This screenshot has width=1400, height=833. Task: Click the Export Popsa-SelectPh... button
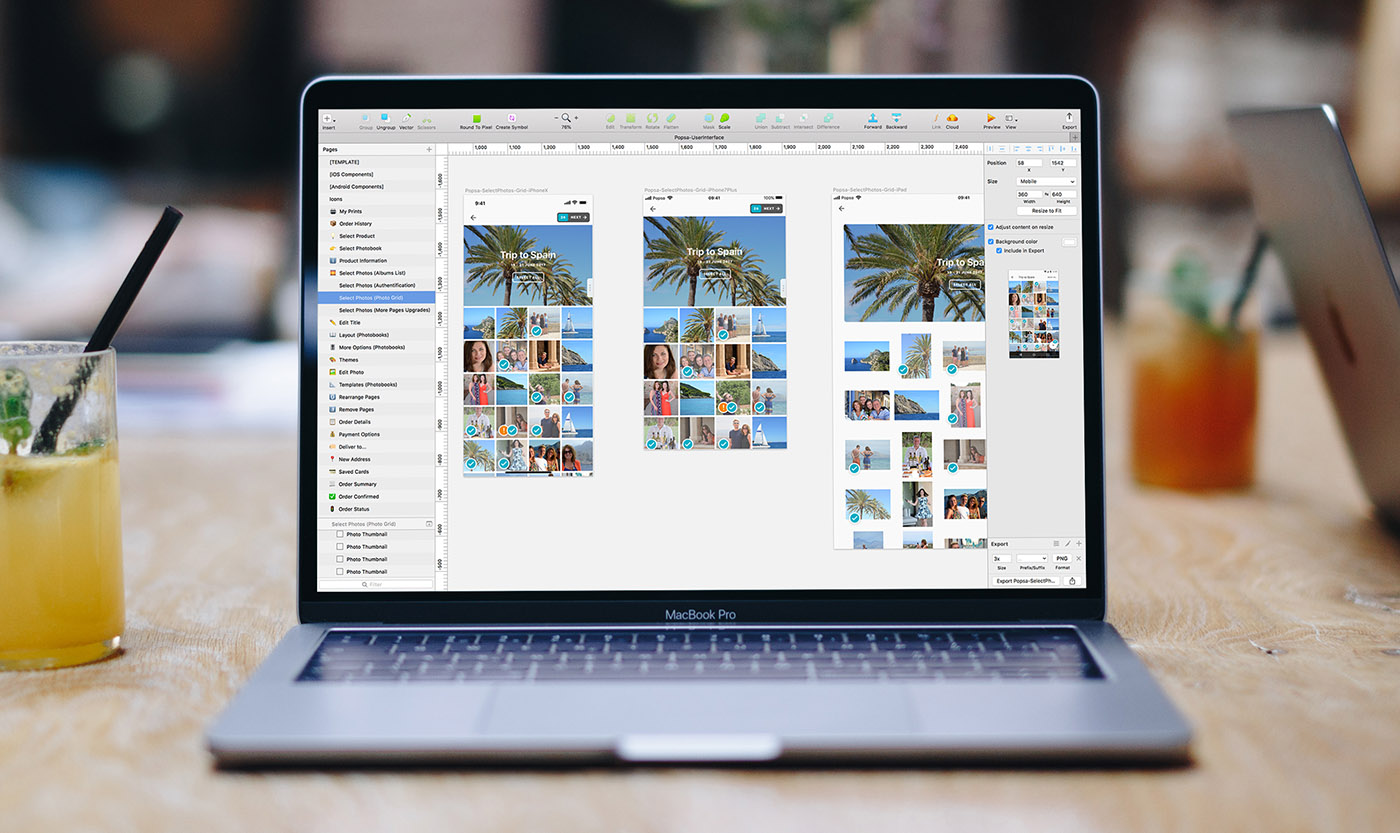(1026, 580)
